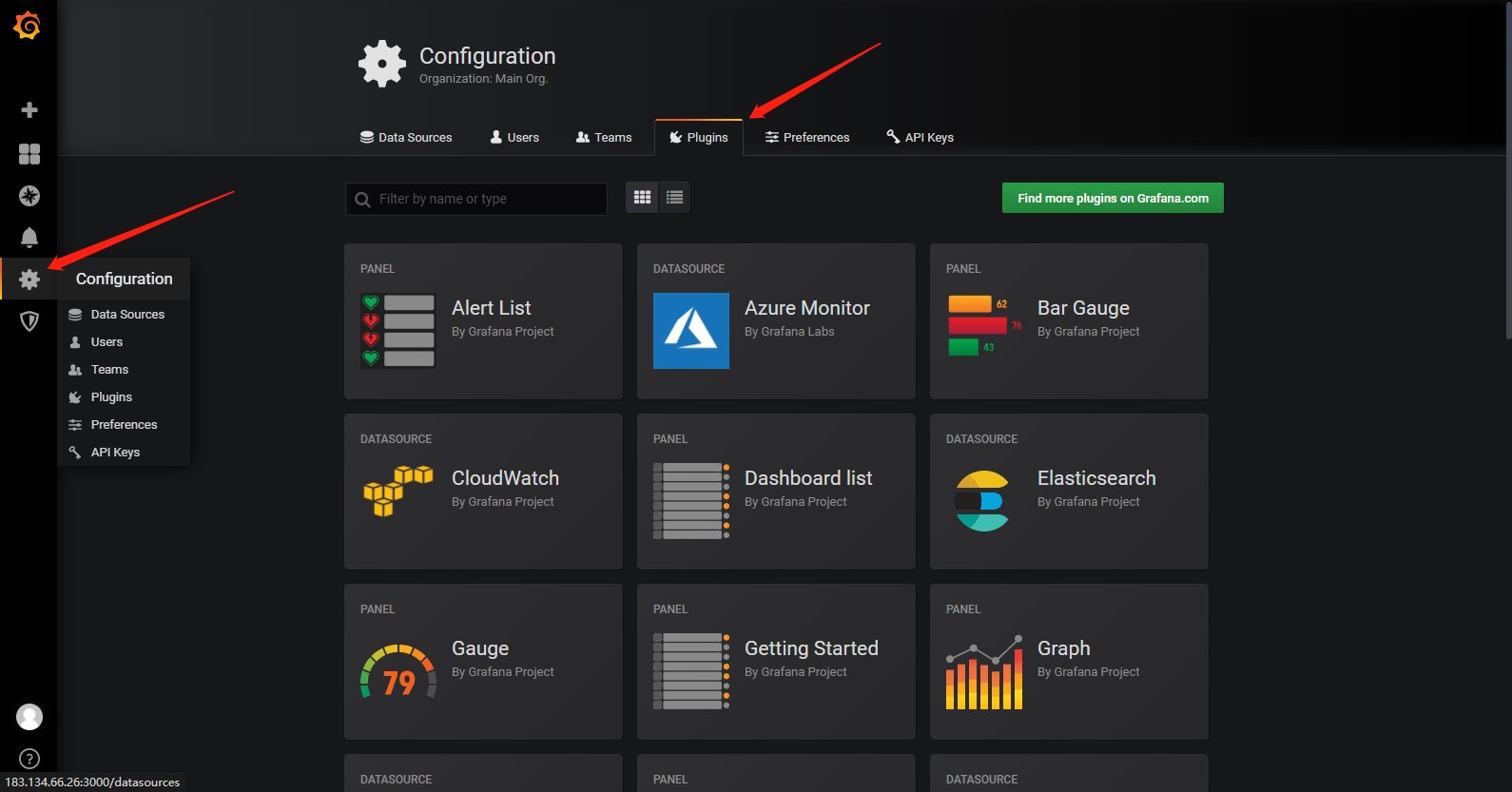Open the Data Sources tab
Screen dimensions: 1512x792
(406, 138)
